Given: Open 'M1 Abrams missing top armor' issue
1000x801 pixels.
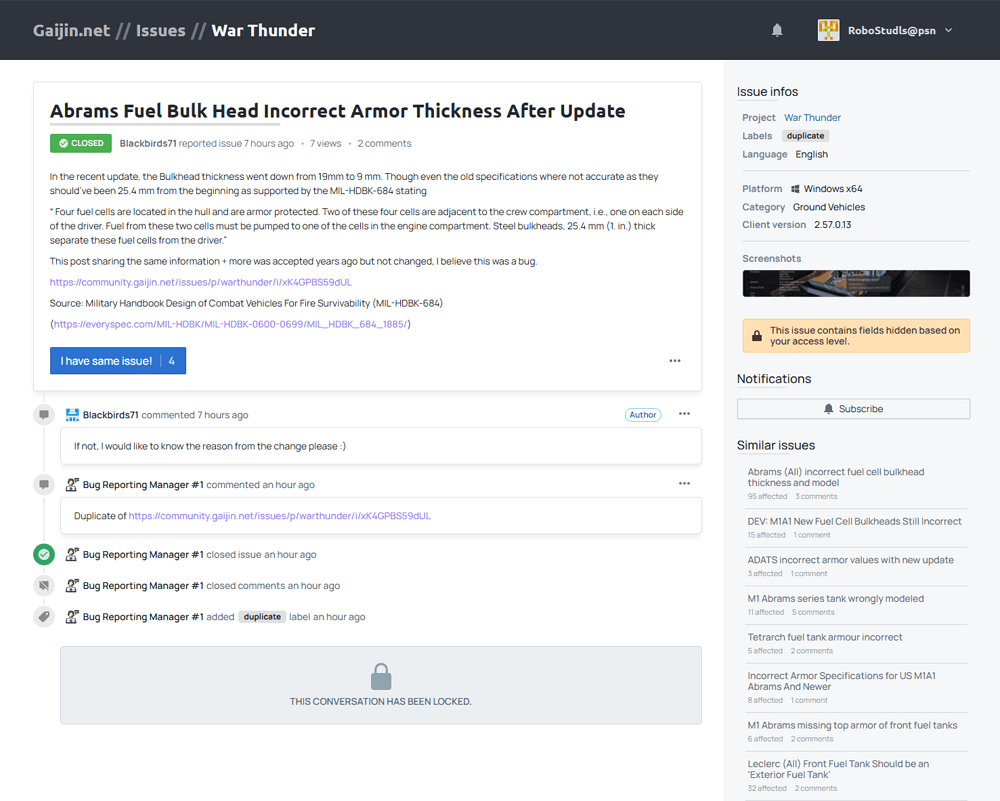Looking at the screenshot, I should click(853, 725).
